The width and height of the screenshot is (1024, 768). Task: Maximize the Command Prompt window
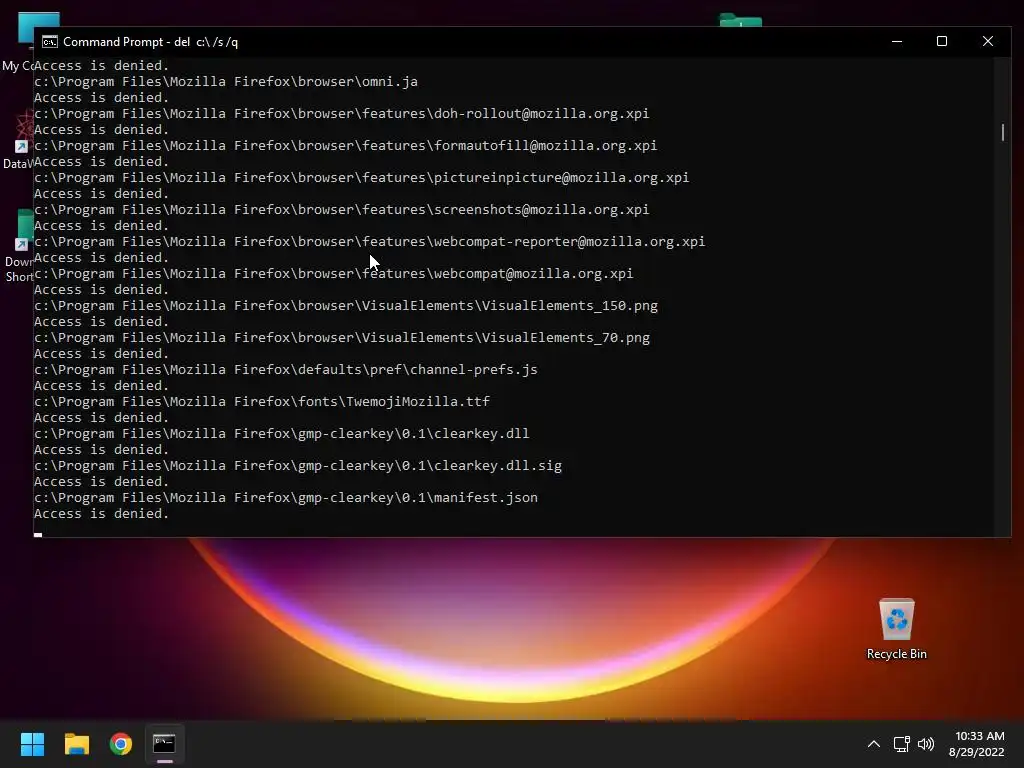click(942, 41)
